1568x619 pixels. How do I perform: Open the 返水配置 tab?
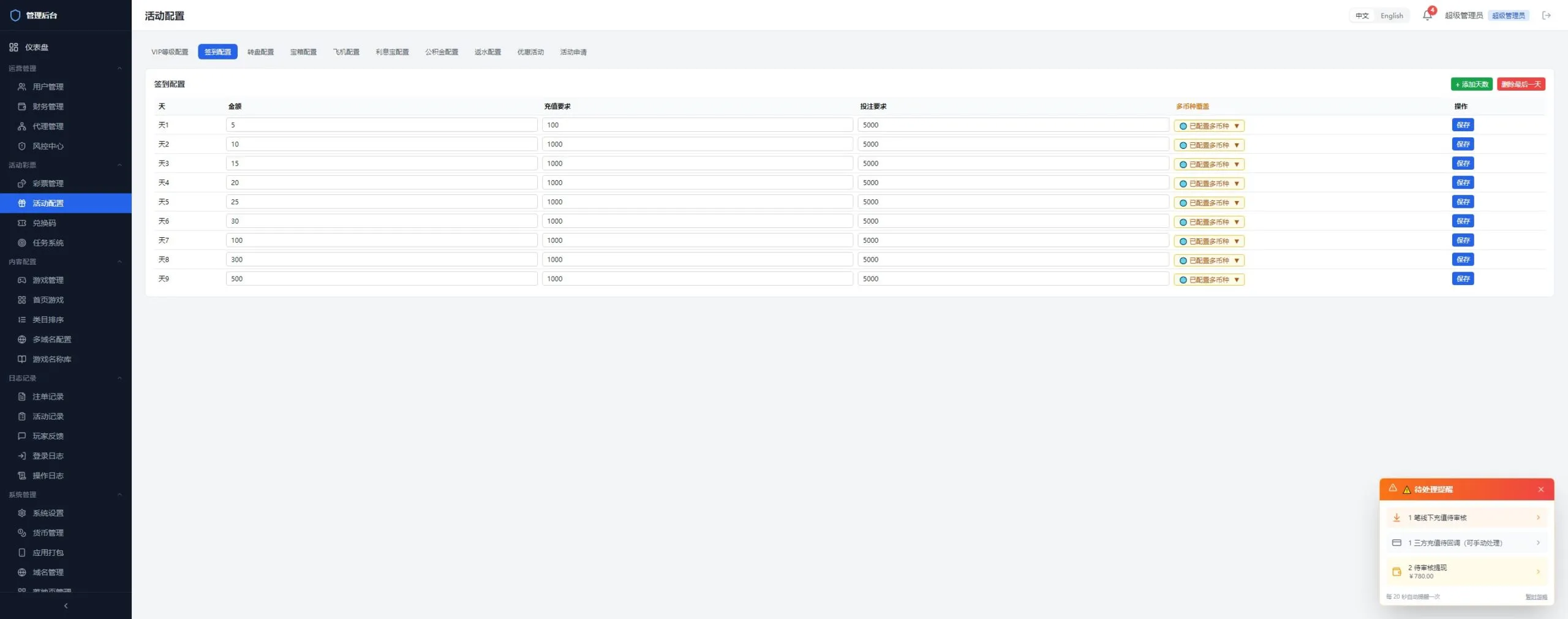(x=488, y=52)
